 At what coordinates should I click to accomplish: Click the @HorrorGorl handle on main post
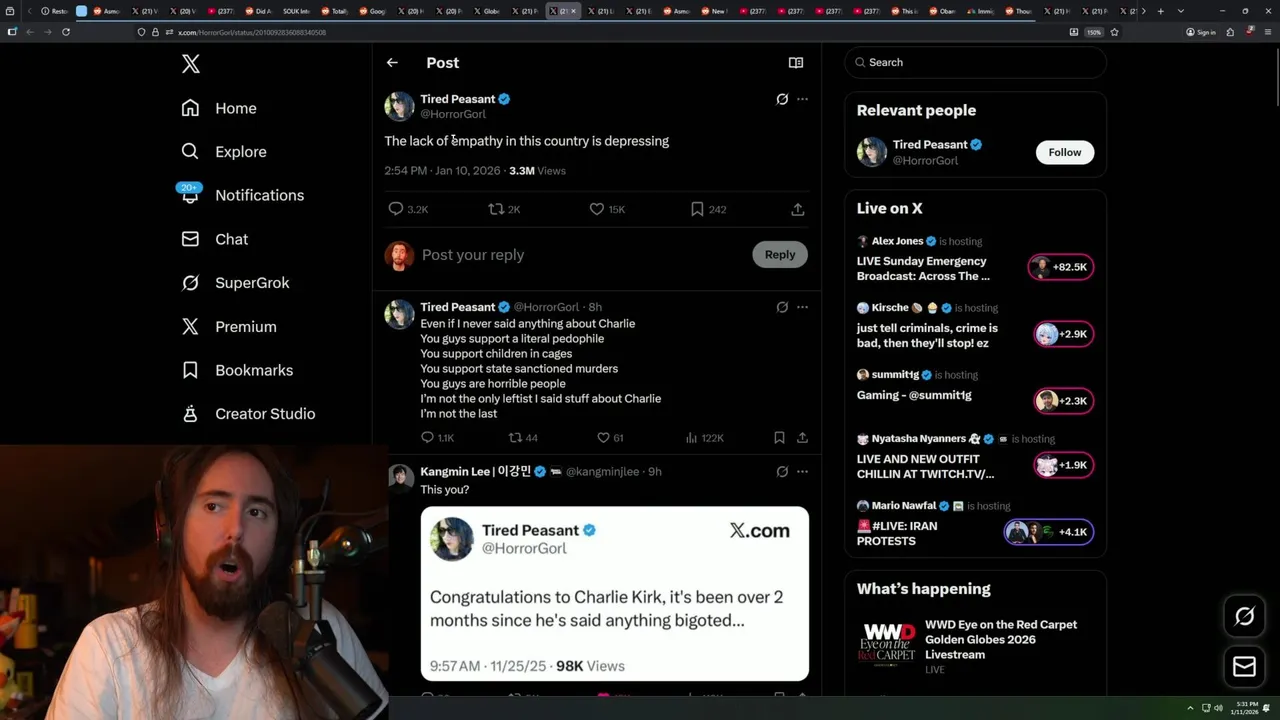(453, 114)
